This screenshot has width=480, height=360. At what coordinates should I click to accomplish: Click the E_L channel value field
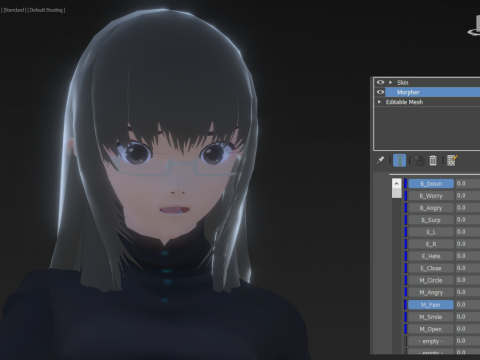click(468, 232)
